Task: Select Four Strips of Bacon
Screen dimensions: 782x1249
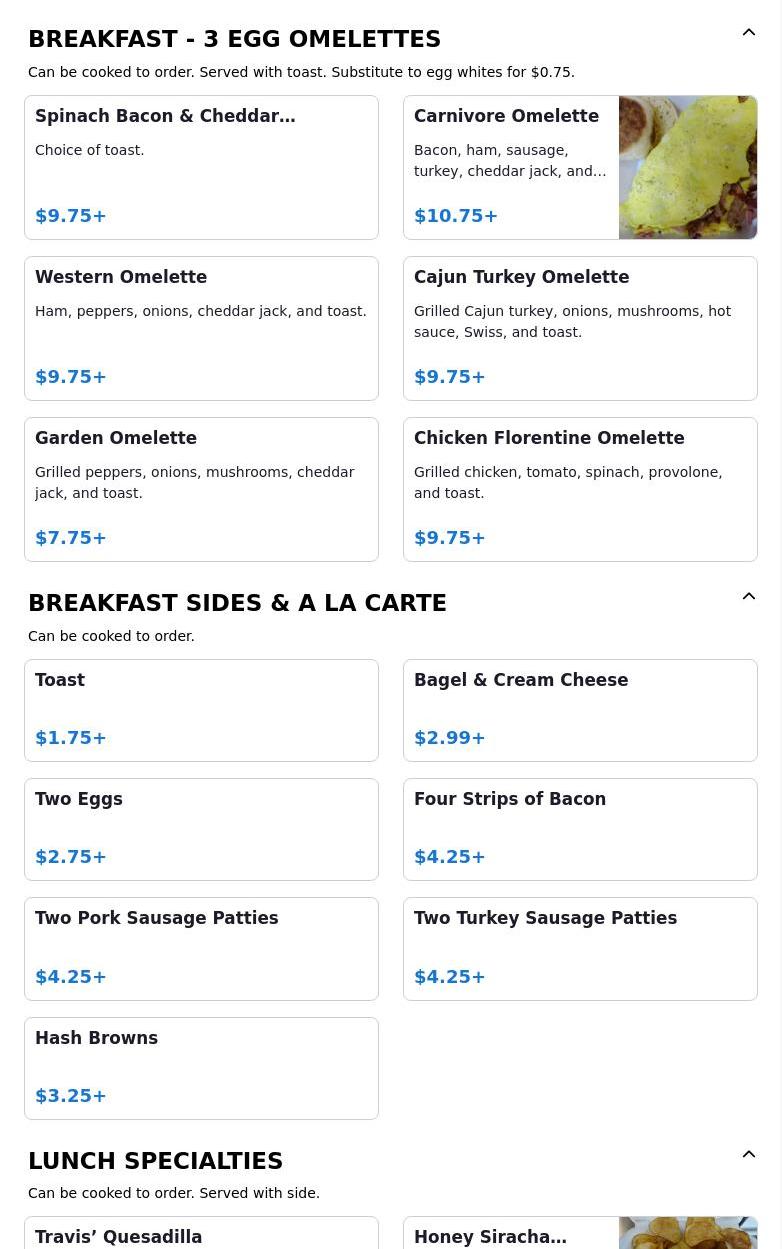Action: [580, 829]
